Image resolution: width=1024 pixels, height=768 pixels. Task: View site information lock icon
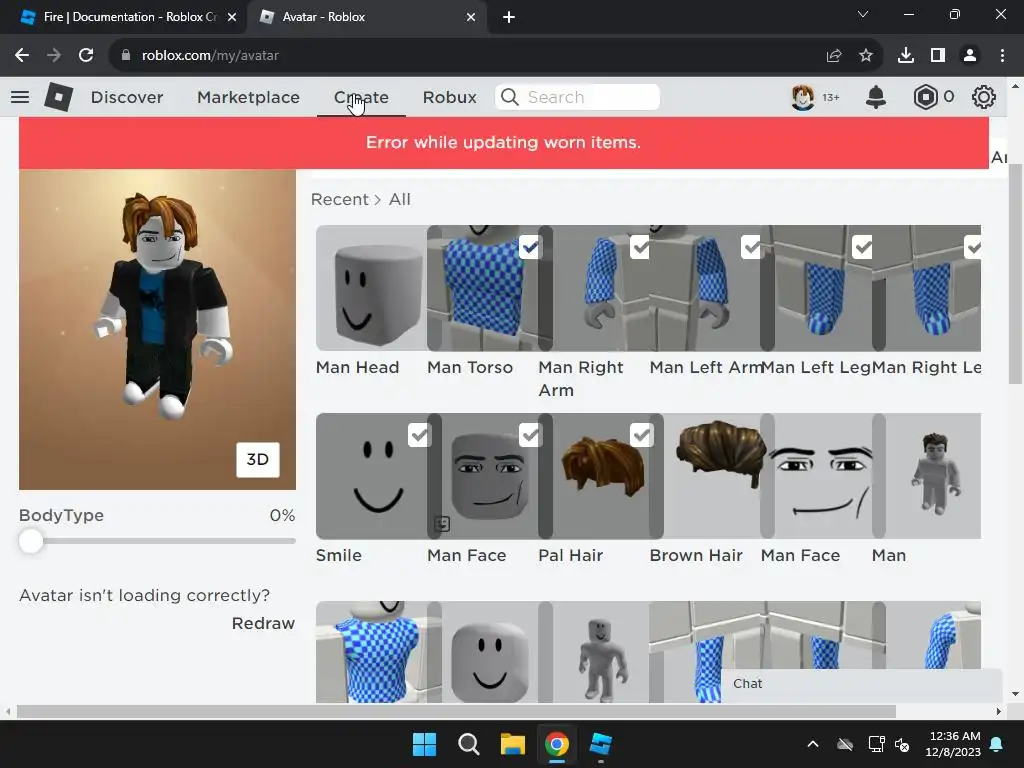[x=126, y=56]
